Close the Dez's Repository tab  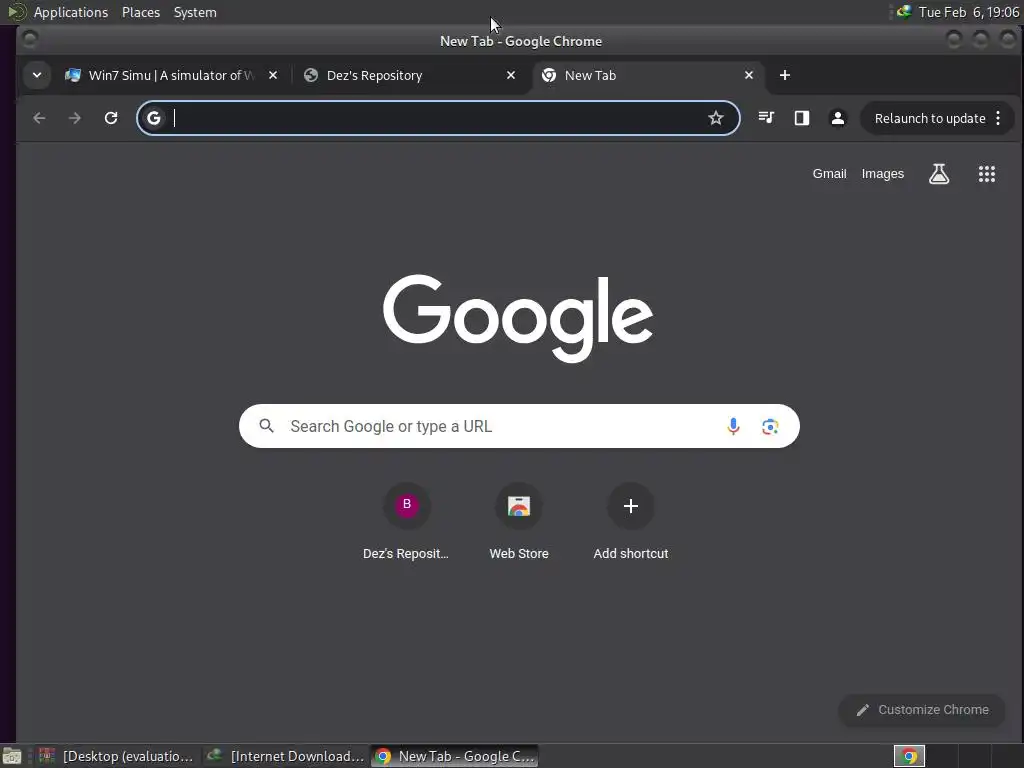point(511,75)
